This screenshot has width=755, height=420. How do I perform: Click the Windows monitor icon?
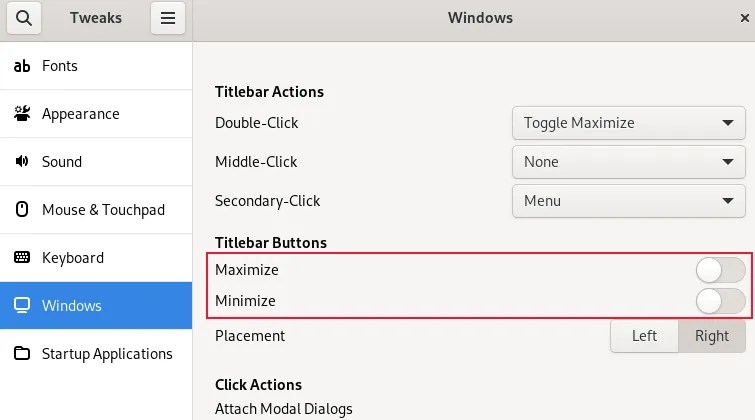pos(22,306)
